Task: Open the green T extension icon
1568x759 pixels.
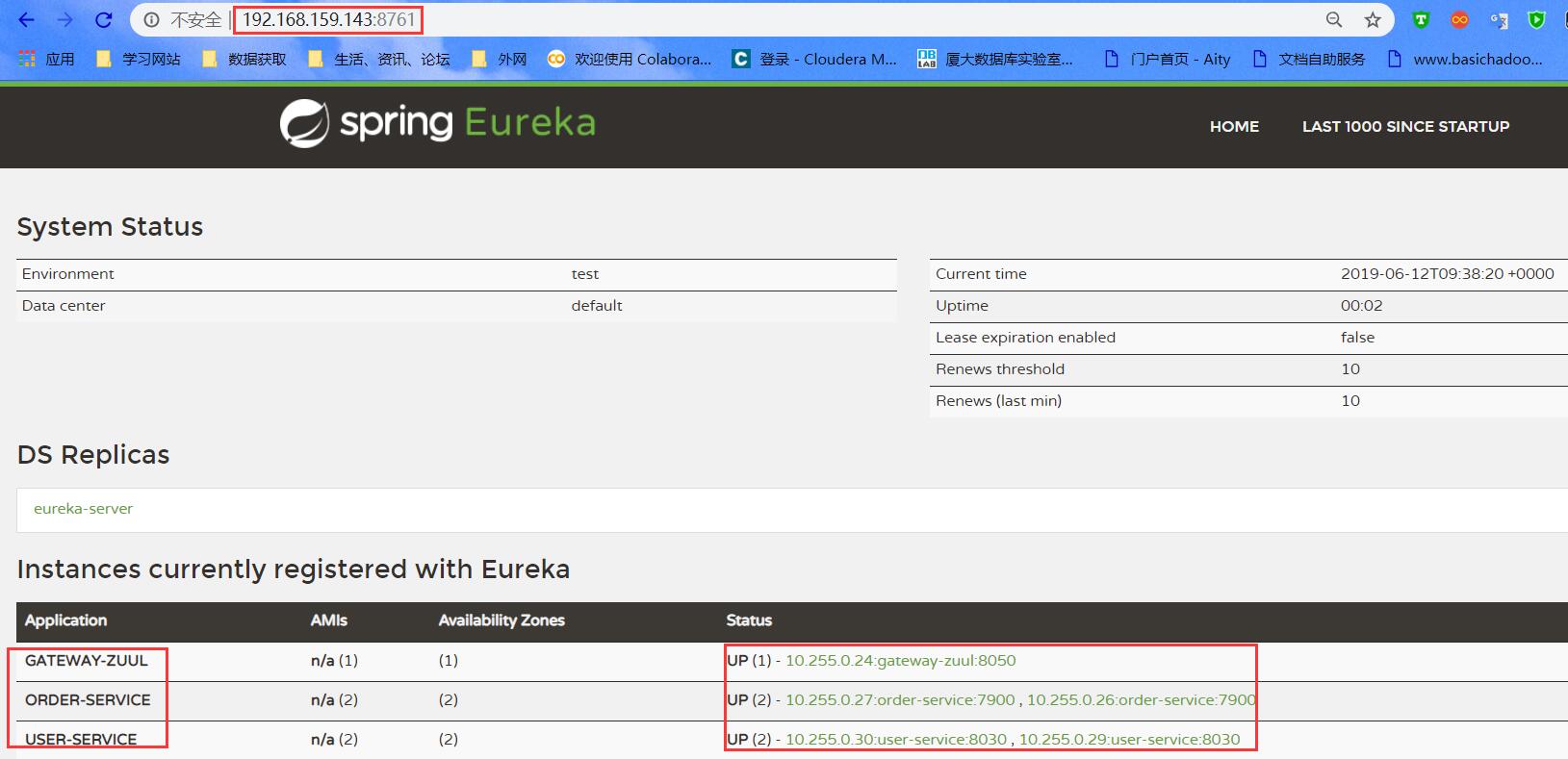Action: [x=1421, y=19]
